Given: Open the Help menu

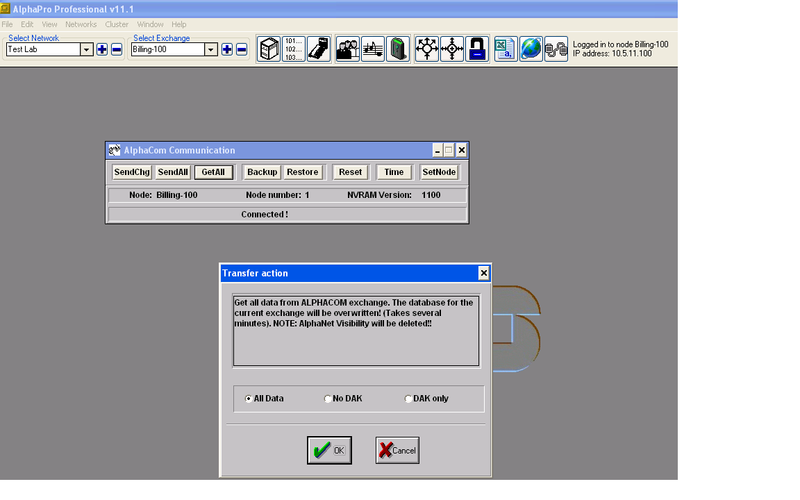Looking at the screenshot, I should click(x=179, y=24).
